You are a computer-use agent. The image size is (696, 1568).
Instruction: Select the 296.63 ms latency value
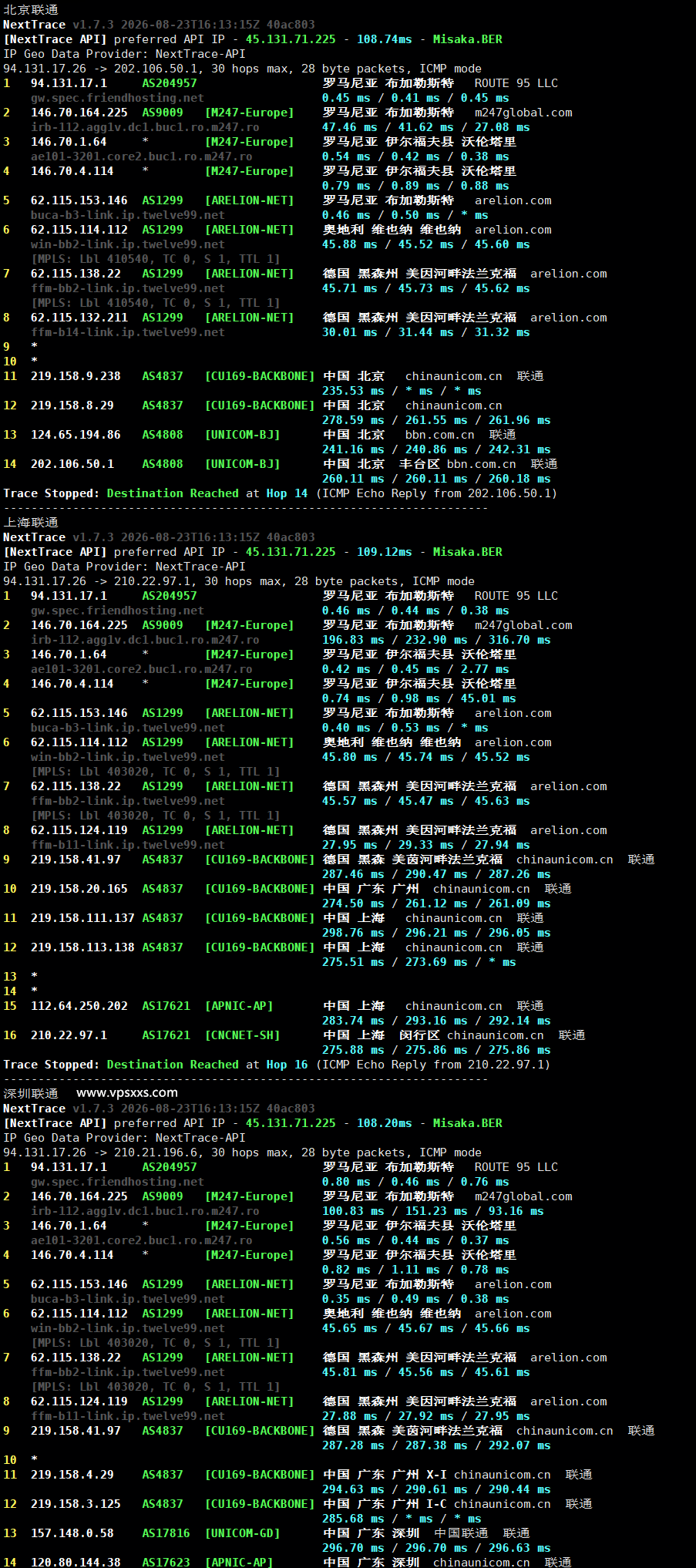point(519,1548)
